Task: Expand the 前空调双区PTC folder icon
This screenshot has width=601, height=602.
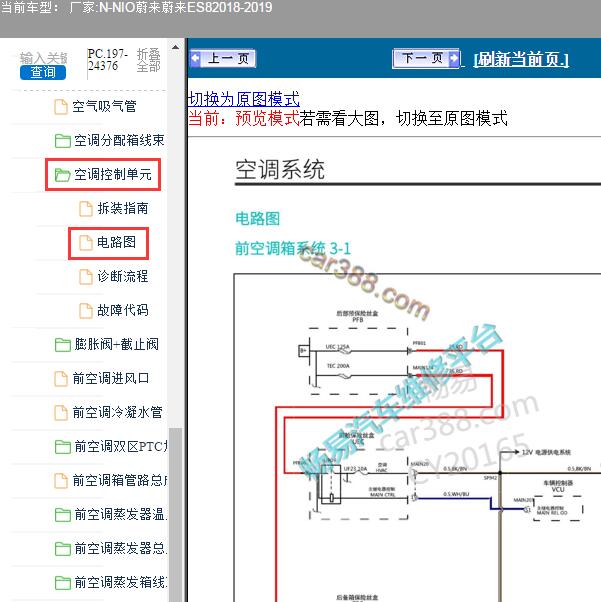Action: click(62, 447)
